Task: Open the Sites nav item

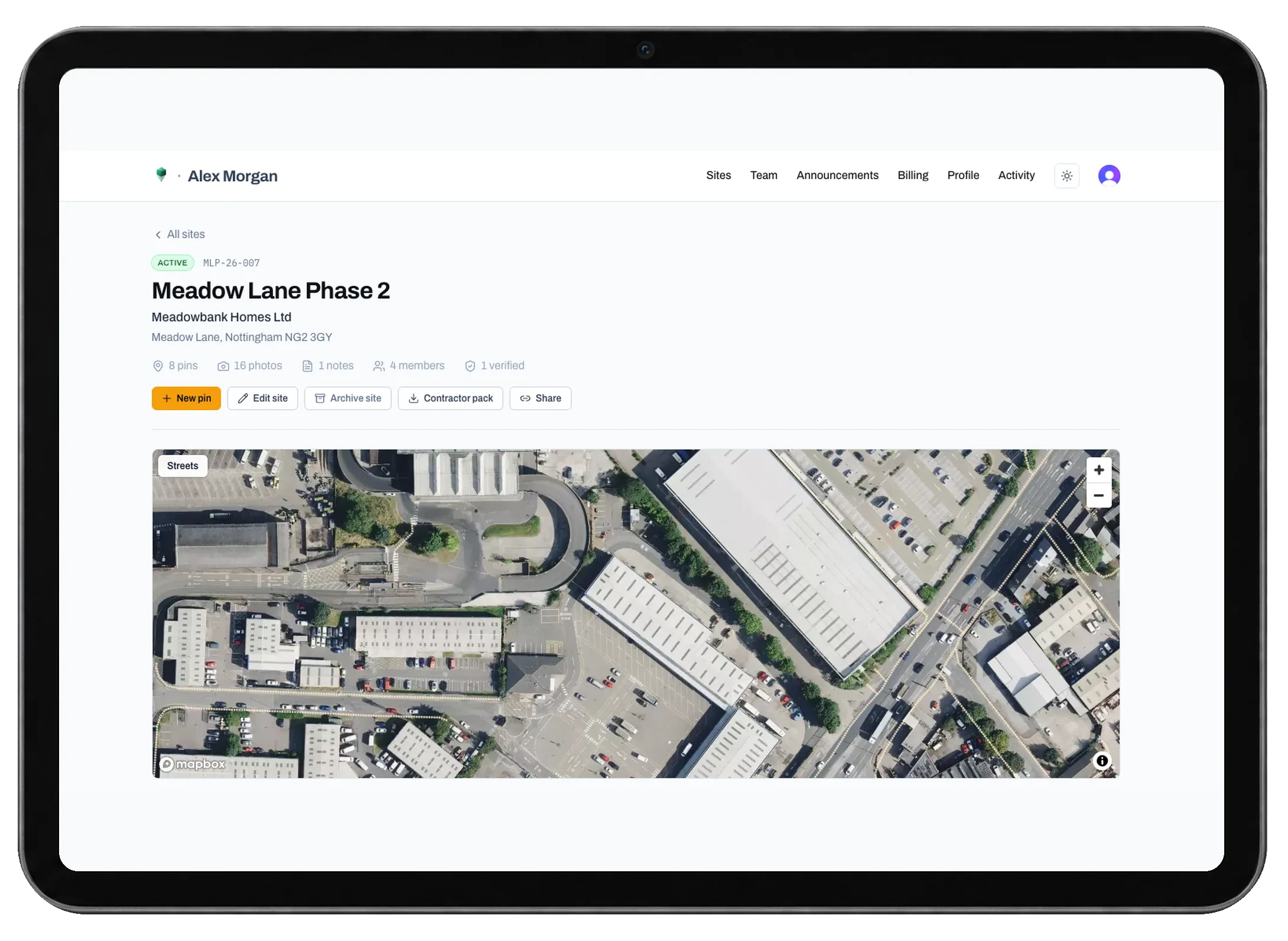Action: (718, 176)
